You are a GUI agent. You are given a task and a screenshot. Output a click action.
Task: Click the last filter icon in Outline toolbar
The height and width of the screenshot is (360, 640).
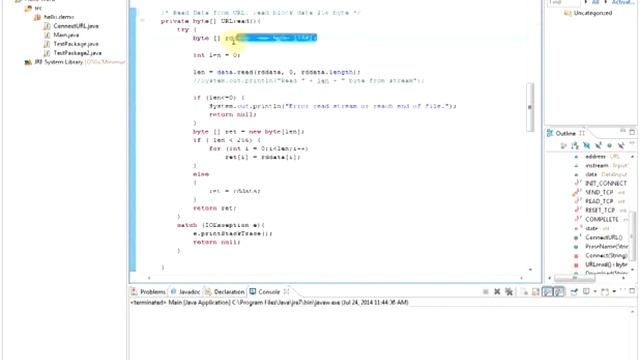[x=621, y=145]
